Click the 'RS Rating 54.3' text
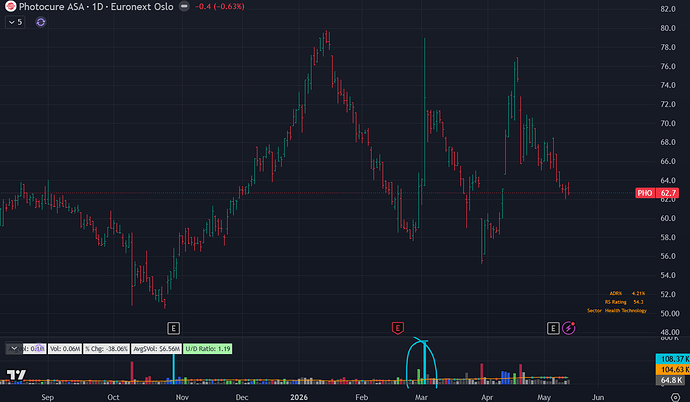The height and width of the screenshot is (402, 690). (624, 302)
